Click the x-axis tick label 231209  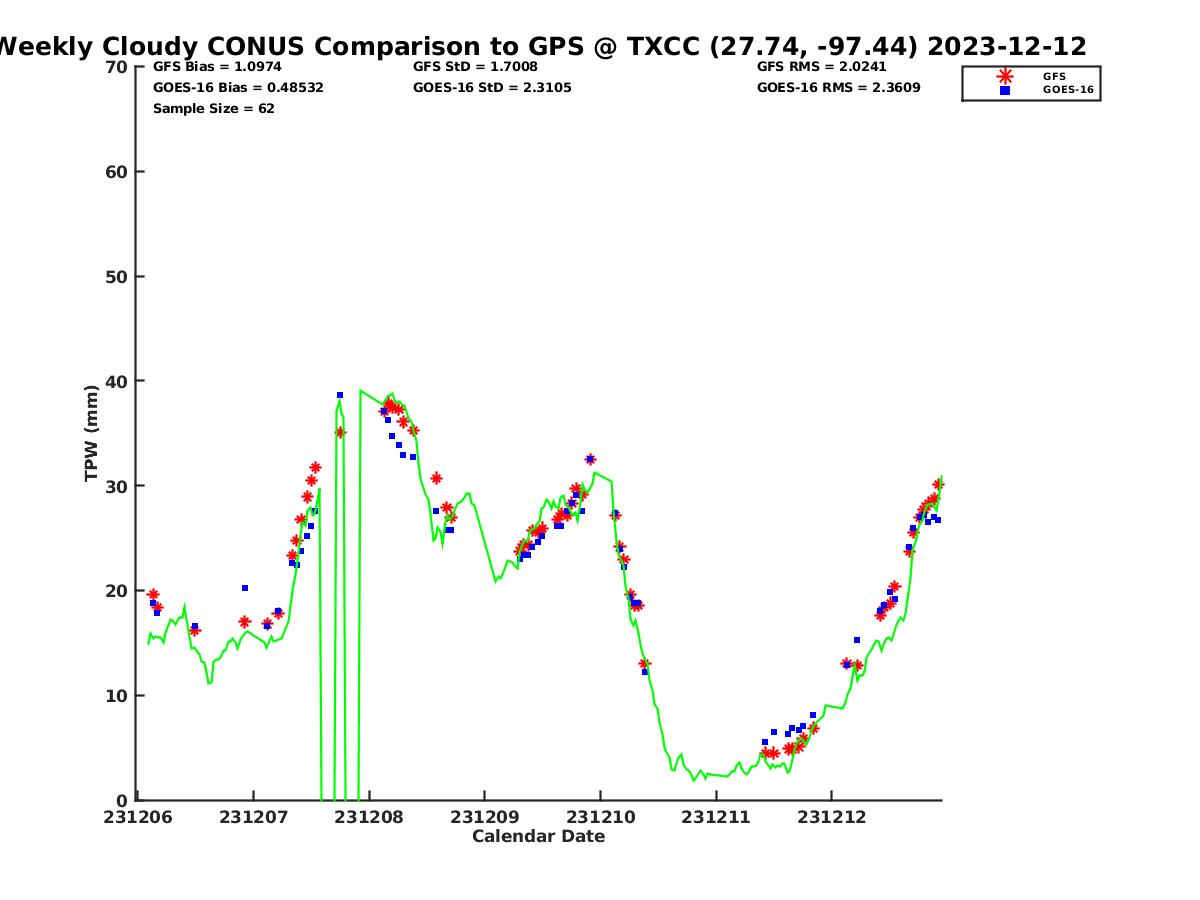tap(484, 817)
